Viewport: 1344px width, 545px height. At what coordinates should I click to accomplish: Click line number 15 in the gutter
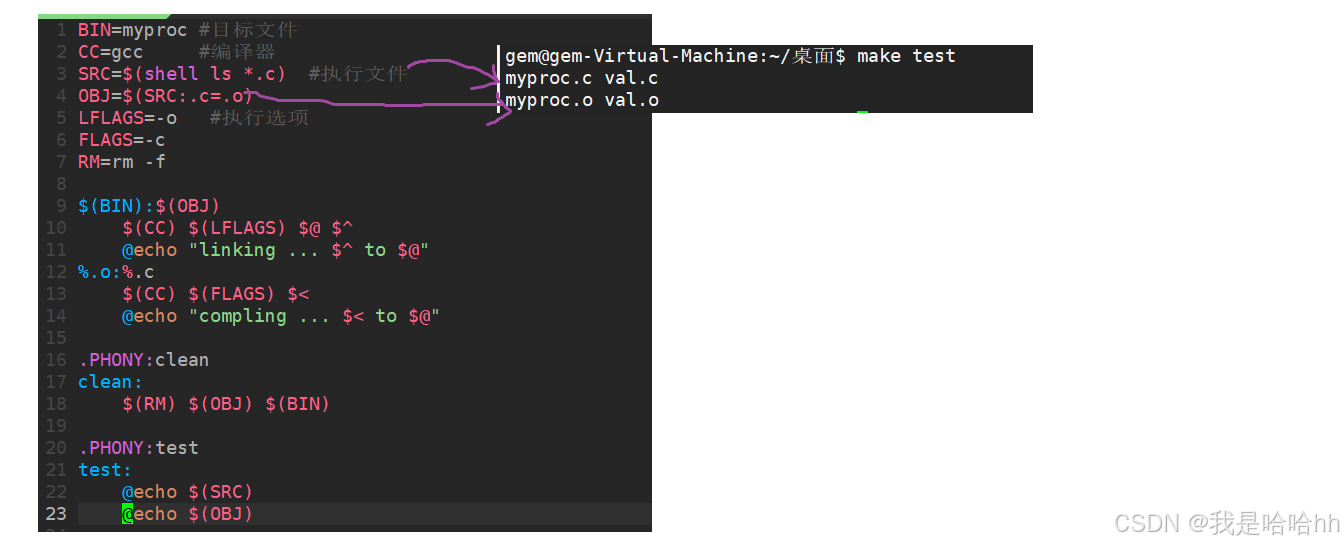56,338
